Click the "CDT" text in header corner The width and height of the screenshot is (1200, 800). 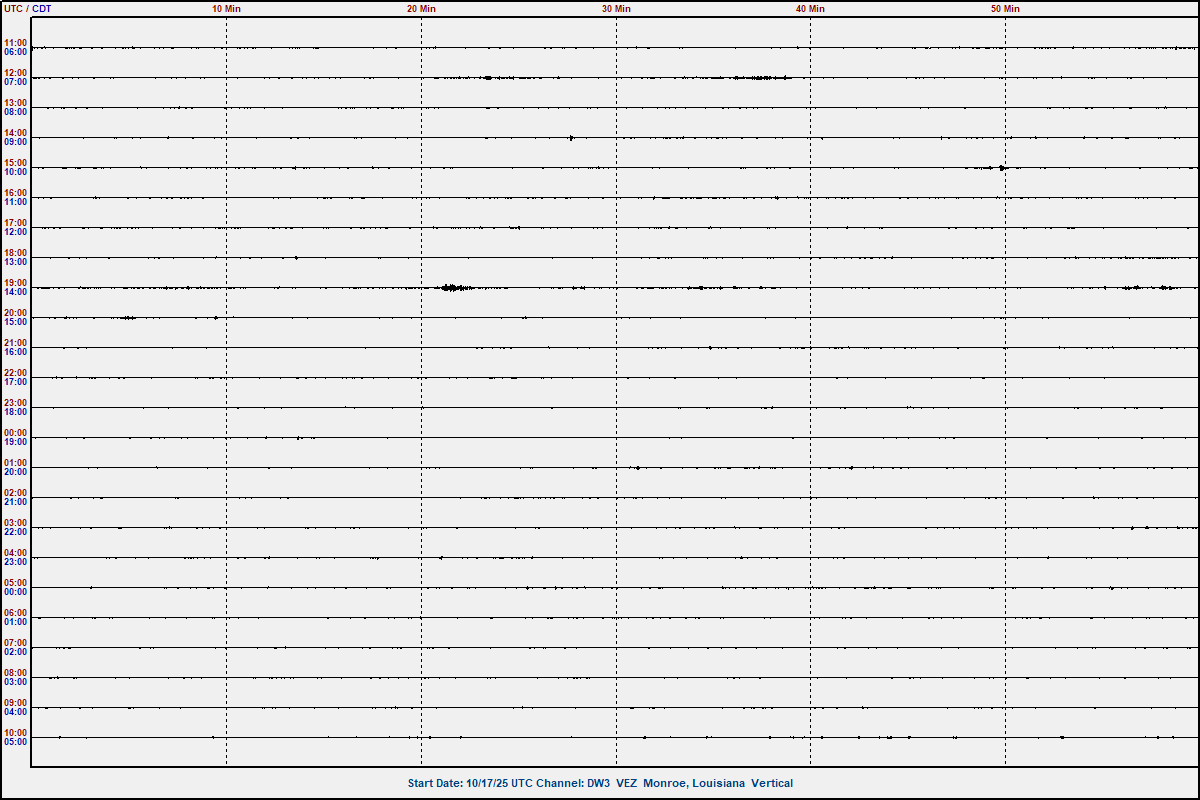pos(42,9)
